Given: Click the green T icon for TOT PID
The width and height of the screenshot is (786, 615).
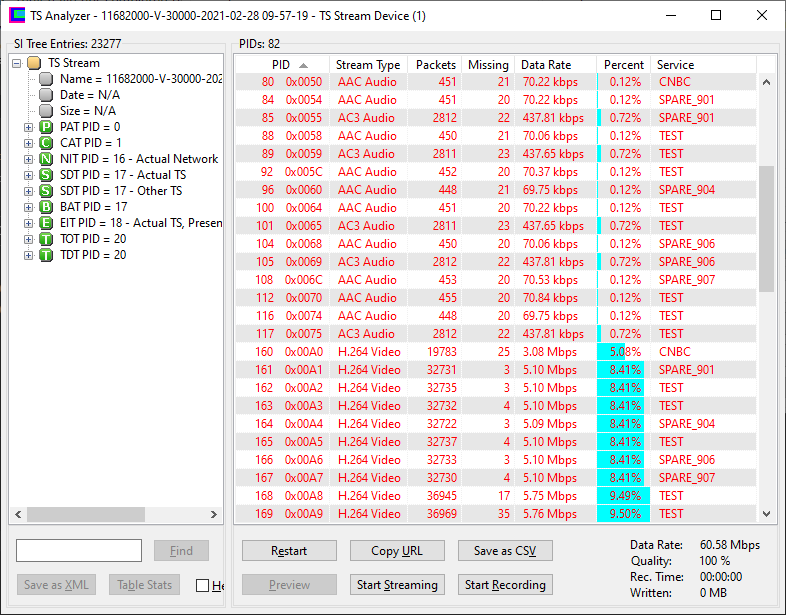Looking at the screenshot, I should (x=46, y=239).
